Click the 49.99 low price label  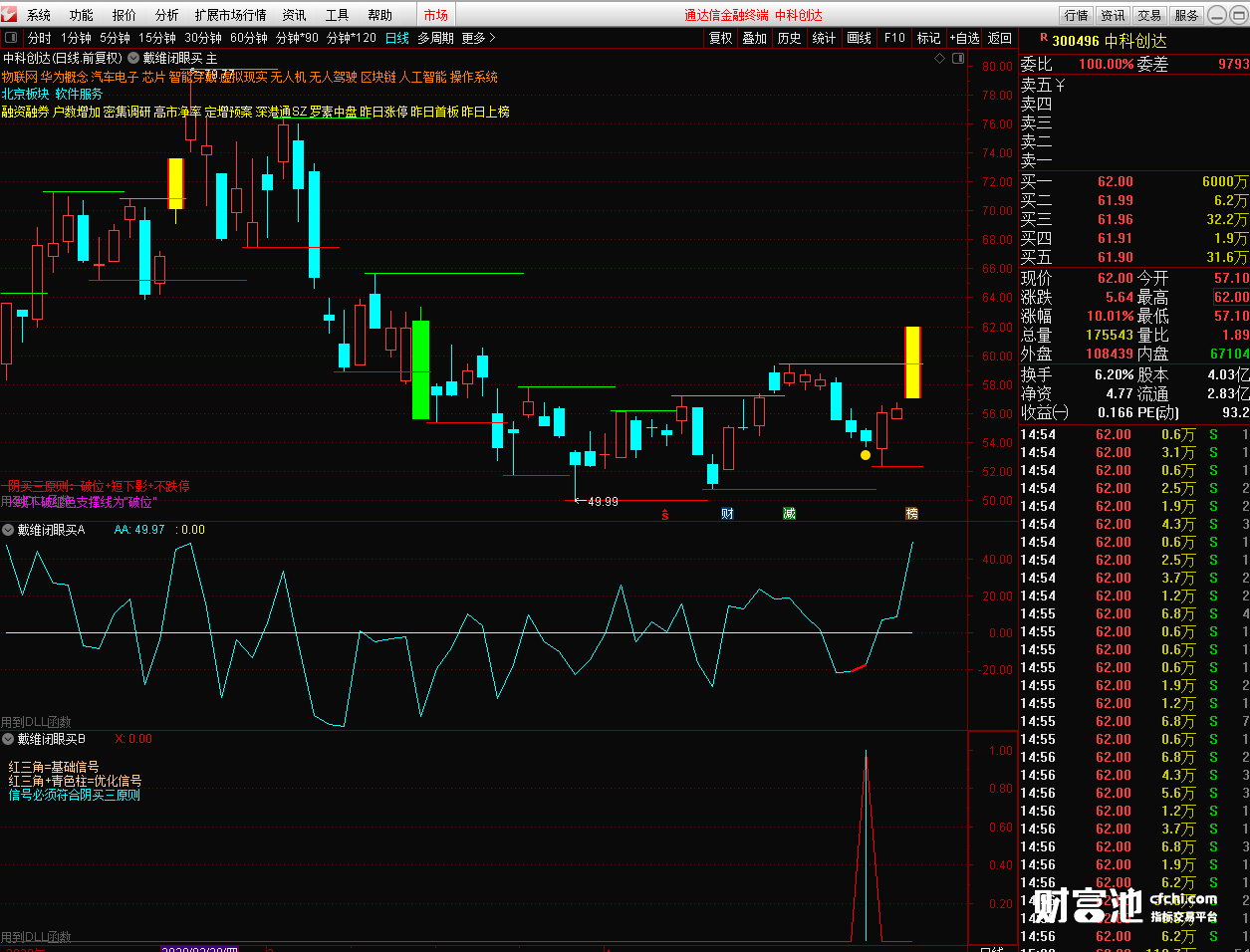tap(603, 502)
